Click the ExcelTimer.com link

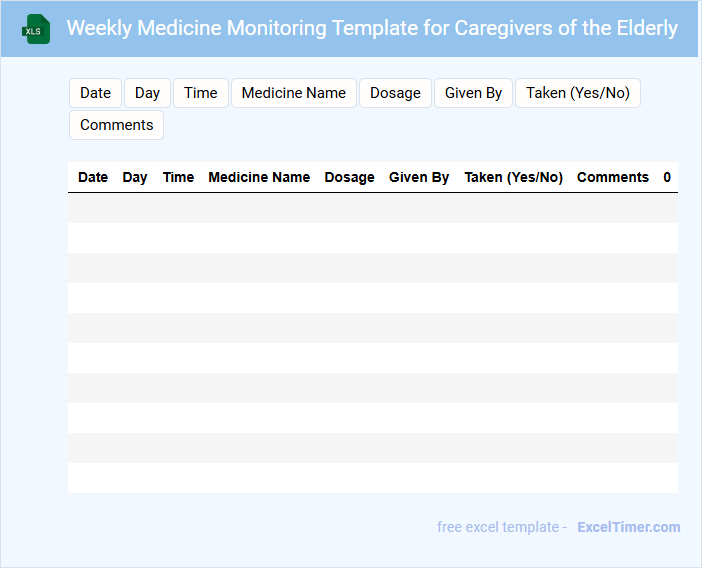628,527
